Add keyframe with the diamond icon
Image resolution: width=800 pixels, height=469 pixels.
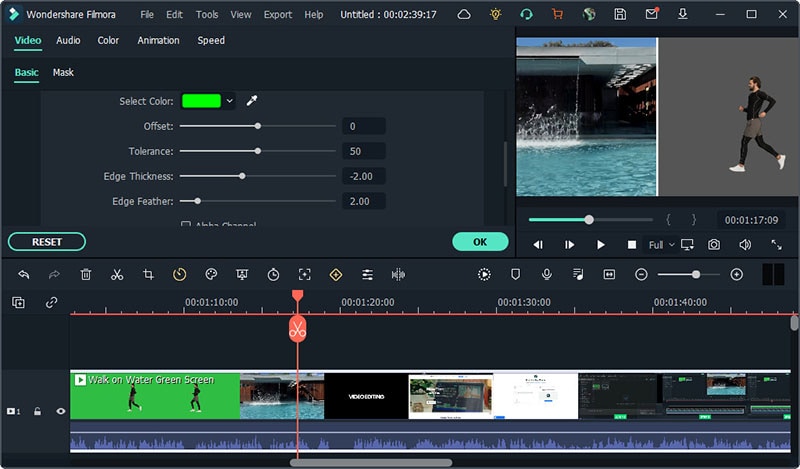(x=336, y=275)
